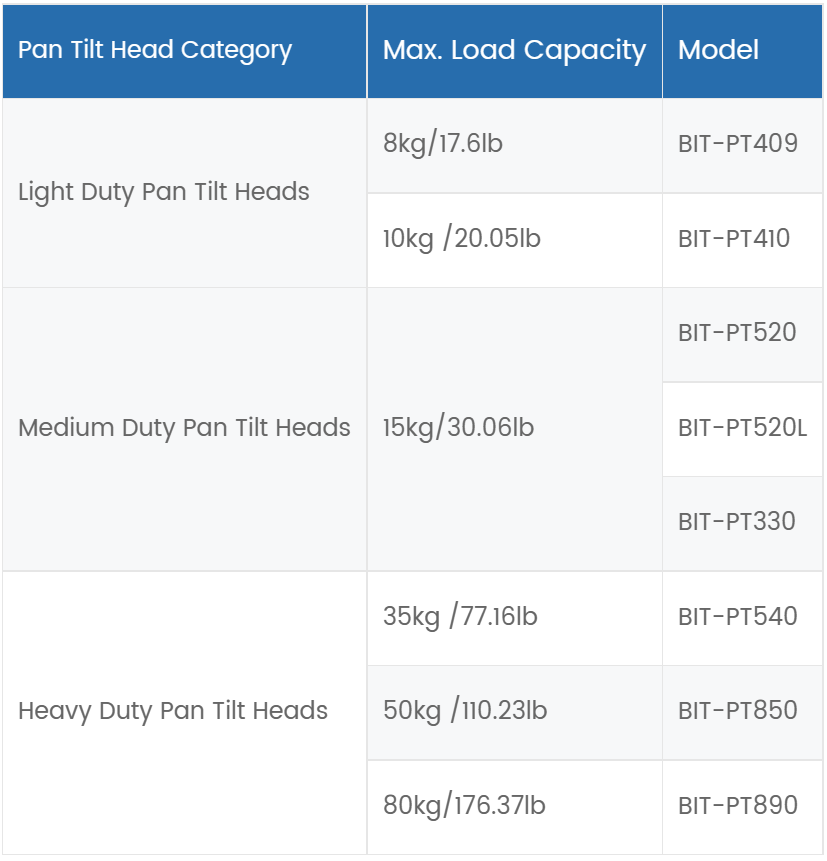This screenshot has height=861, width=827.
Task: Click the 35kg /77.16lb capacity cell
Action: pyautogui.click(x=515, y=618)
